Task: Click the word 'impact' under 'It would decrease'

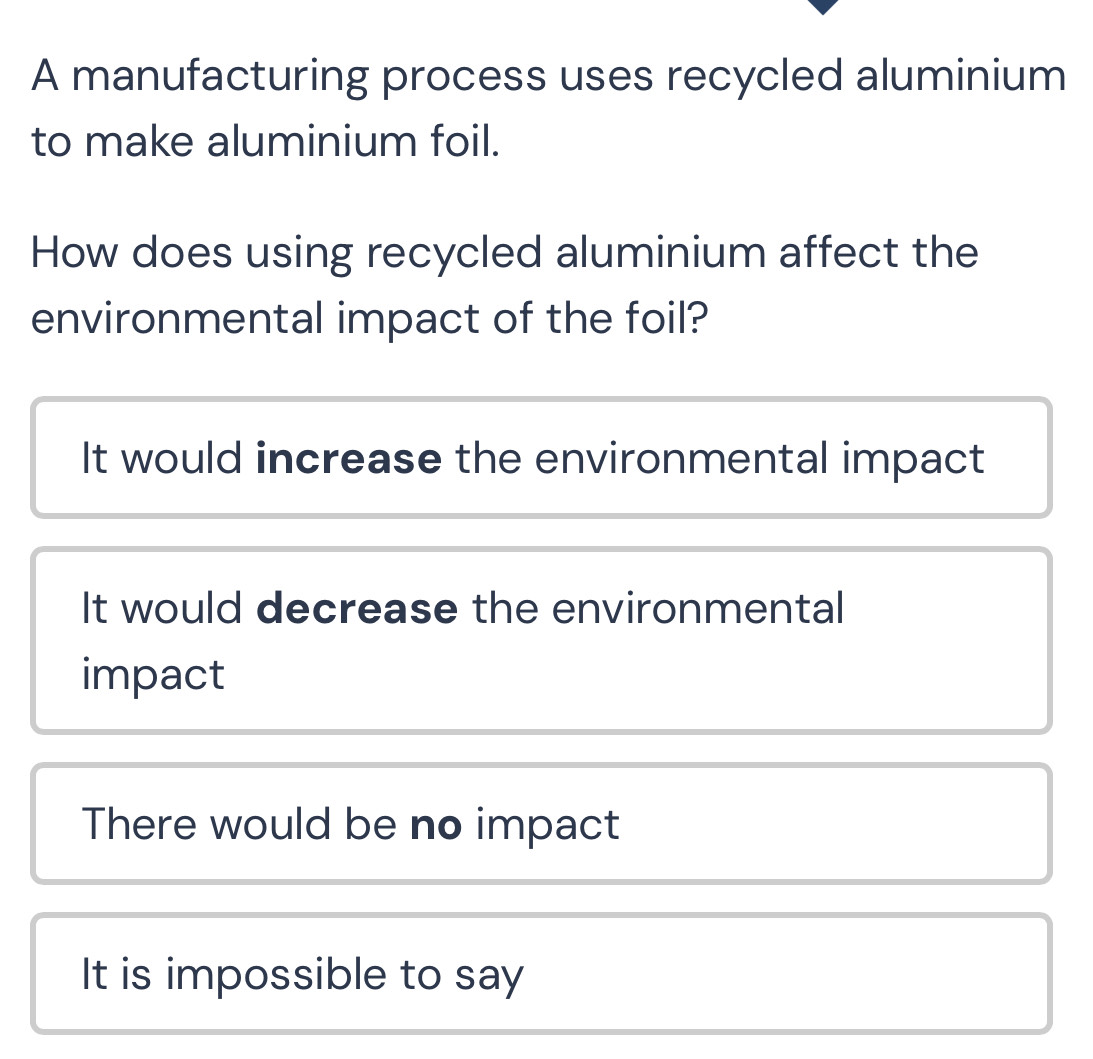Action: [154, 676]
